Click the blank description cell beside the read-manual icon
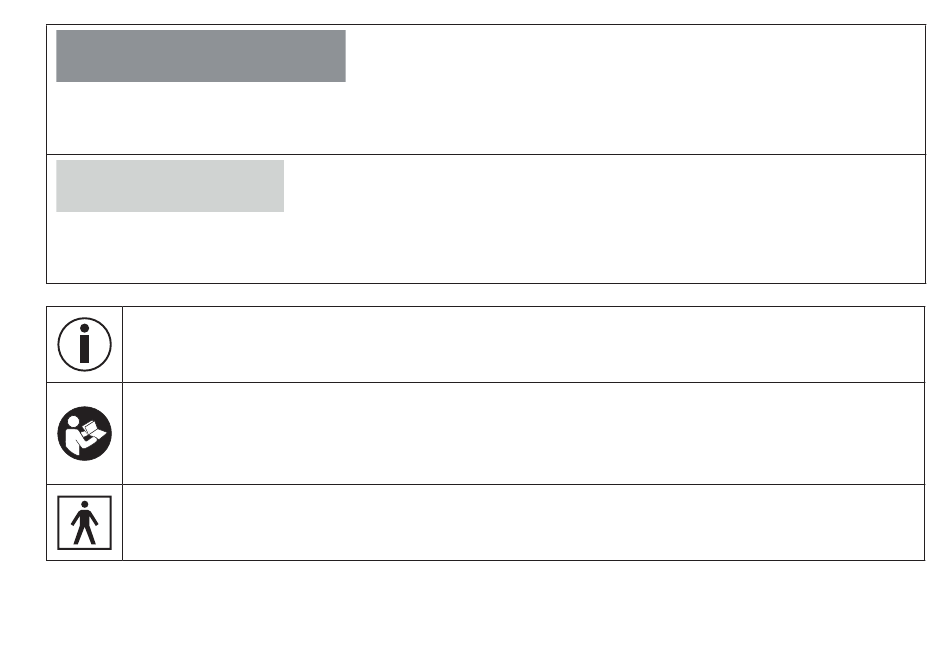The height and width of the screenshot is (646, 950). tap(523, 433)
